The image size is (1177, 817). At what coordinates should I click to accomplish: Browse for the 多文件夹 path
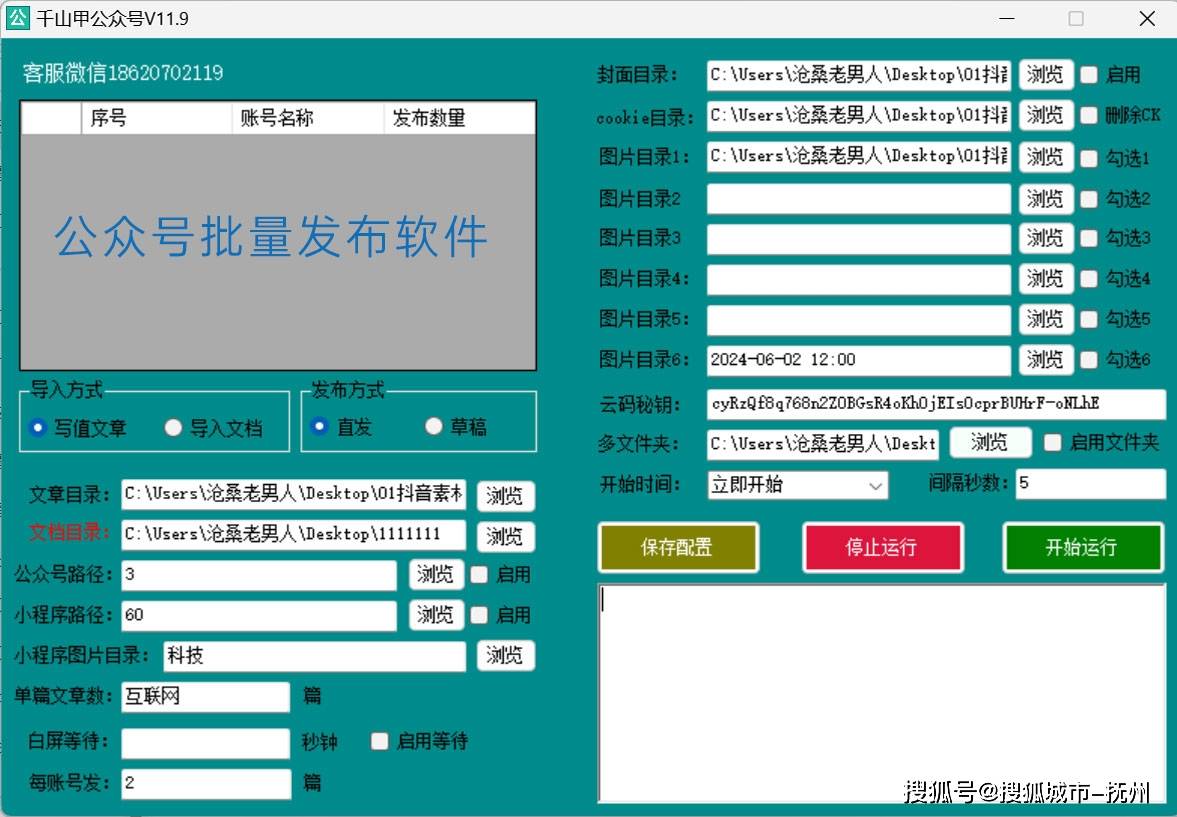990,442
